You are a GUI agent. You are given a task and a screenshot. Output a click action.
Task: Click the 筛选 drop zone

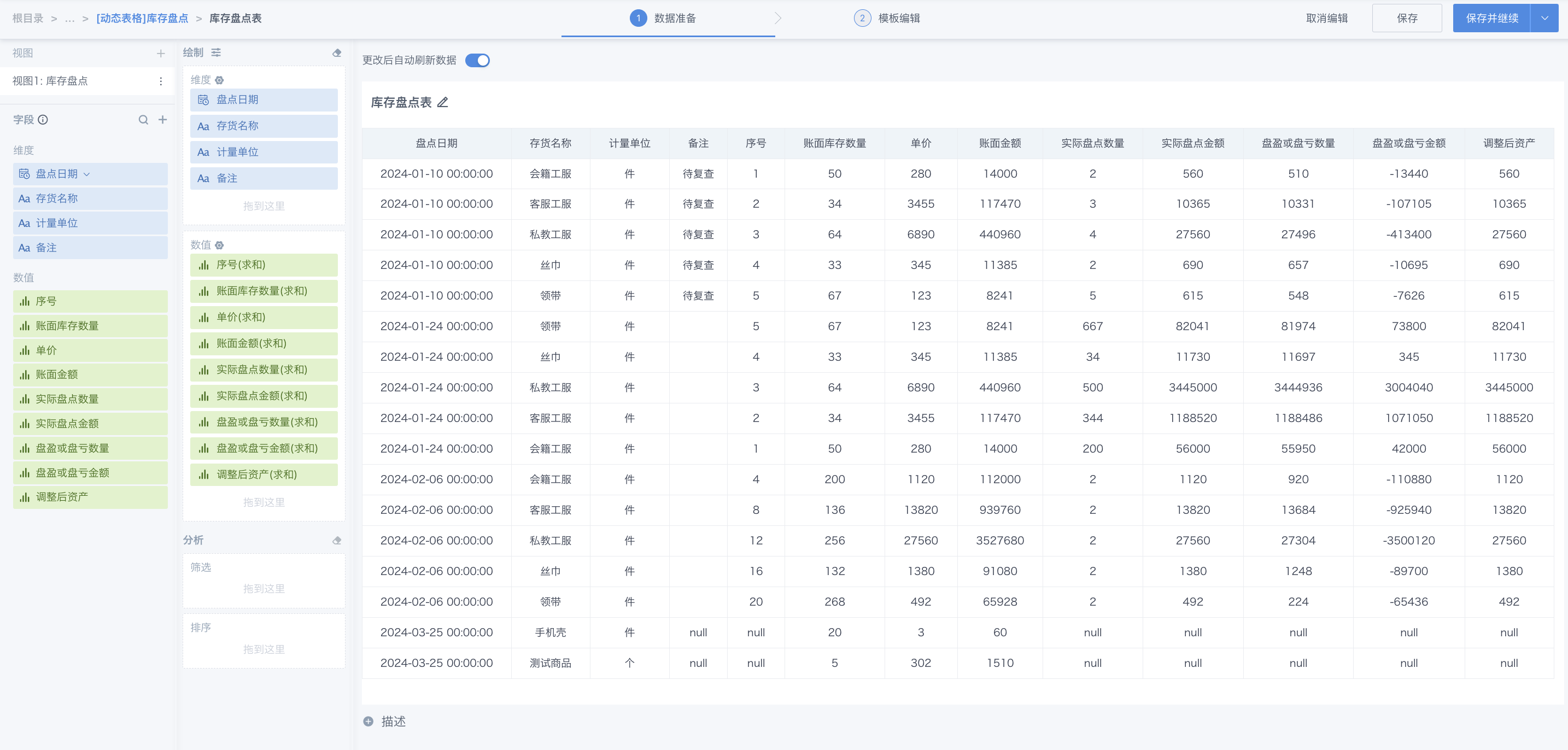click(264, 581)
